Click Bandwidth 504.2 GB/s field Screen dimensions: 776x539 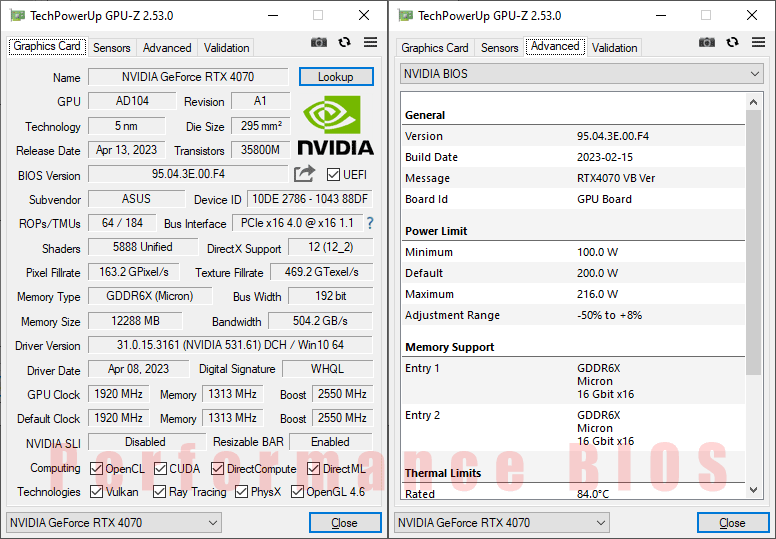pyautogui.click(x=320, y=321)
